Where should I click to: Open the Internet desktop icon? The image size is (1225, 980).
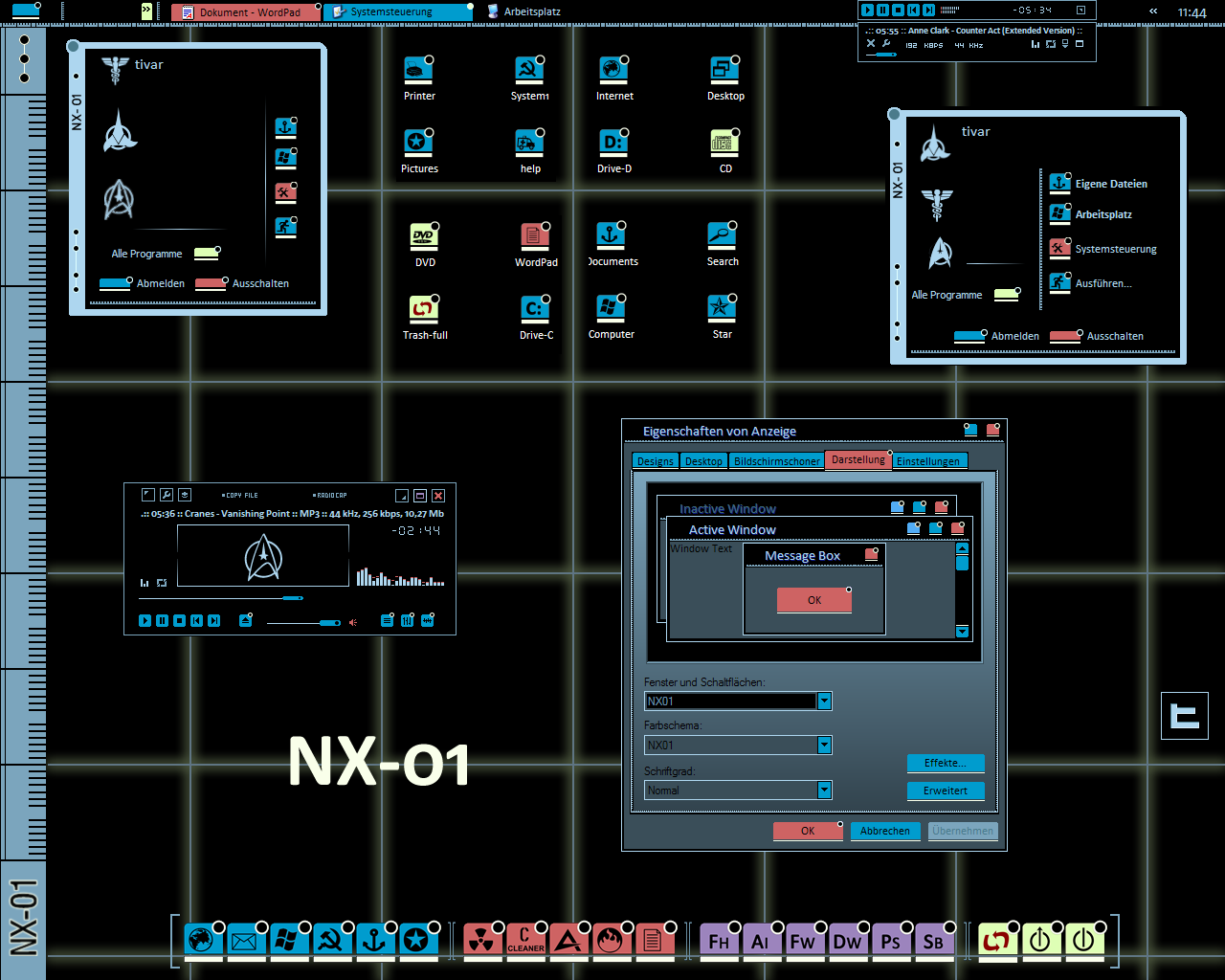[x=614, y=78]
